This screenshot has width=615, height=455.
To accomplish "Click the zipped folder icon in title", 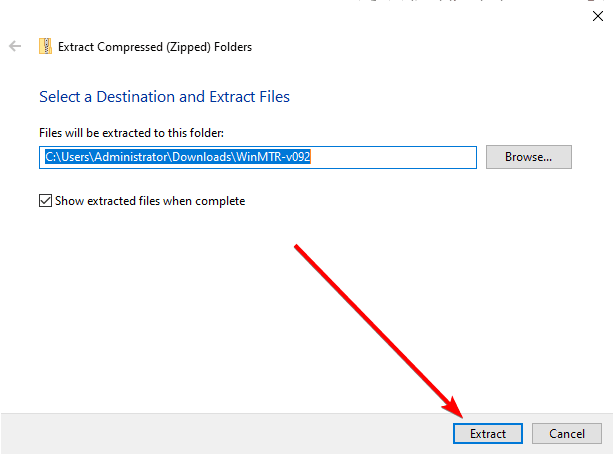I will click(45, 46).
